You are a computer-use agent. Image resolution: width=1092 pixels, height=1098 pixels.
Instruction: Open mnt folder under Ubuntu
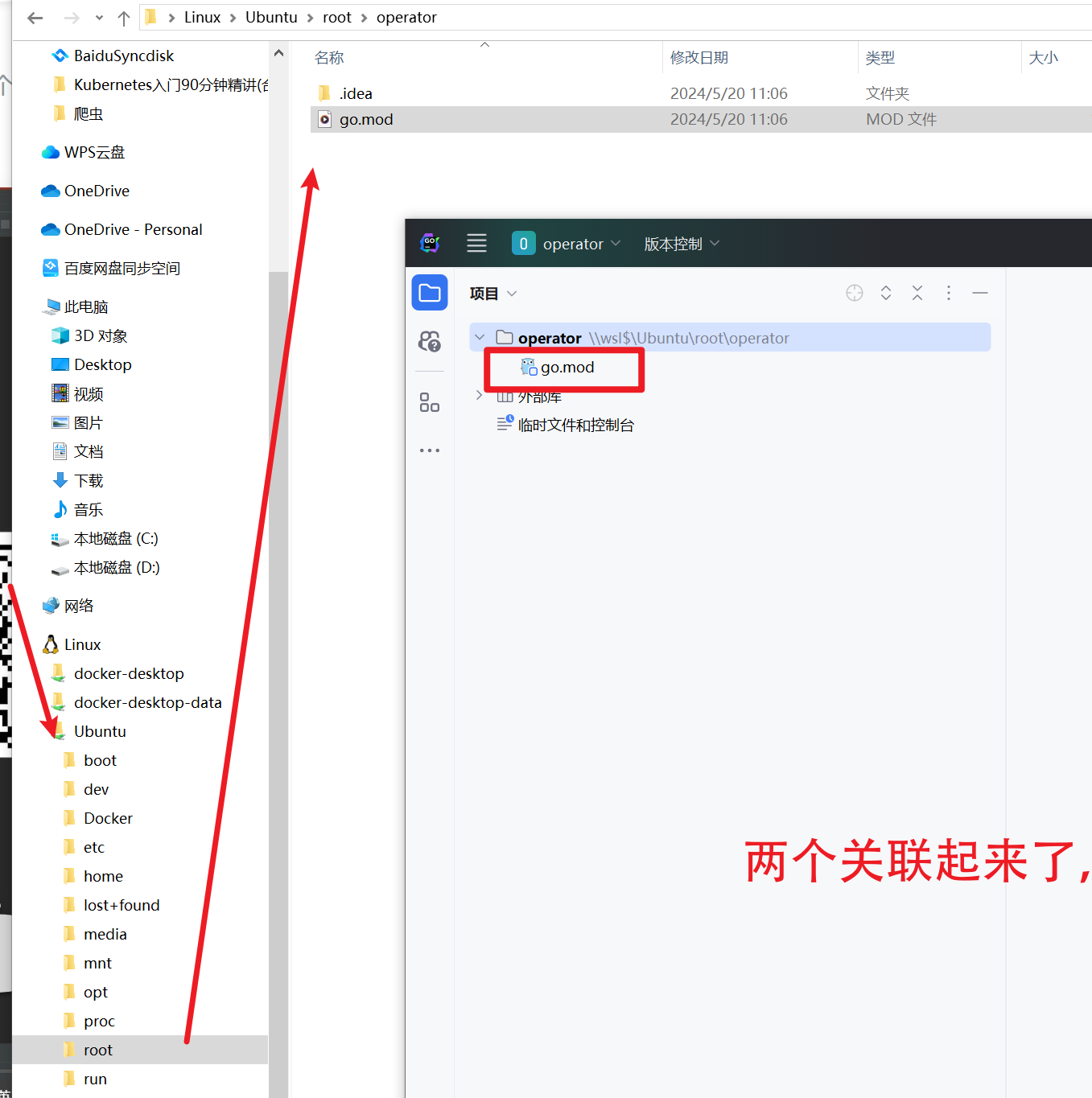tap(87, 963)
